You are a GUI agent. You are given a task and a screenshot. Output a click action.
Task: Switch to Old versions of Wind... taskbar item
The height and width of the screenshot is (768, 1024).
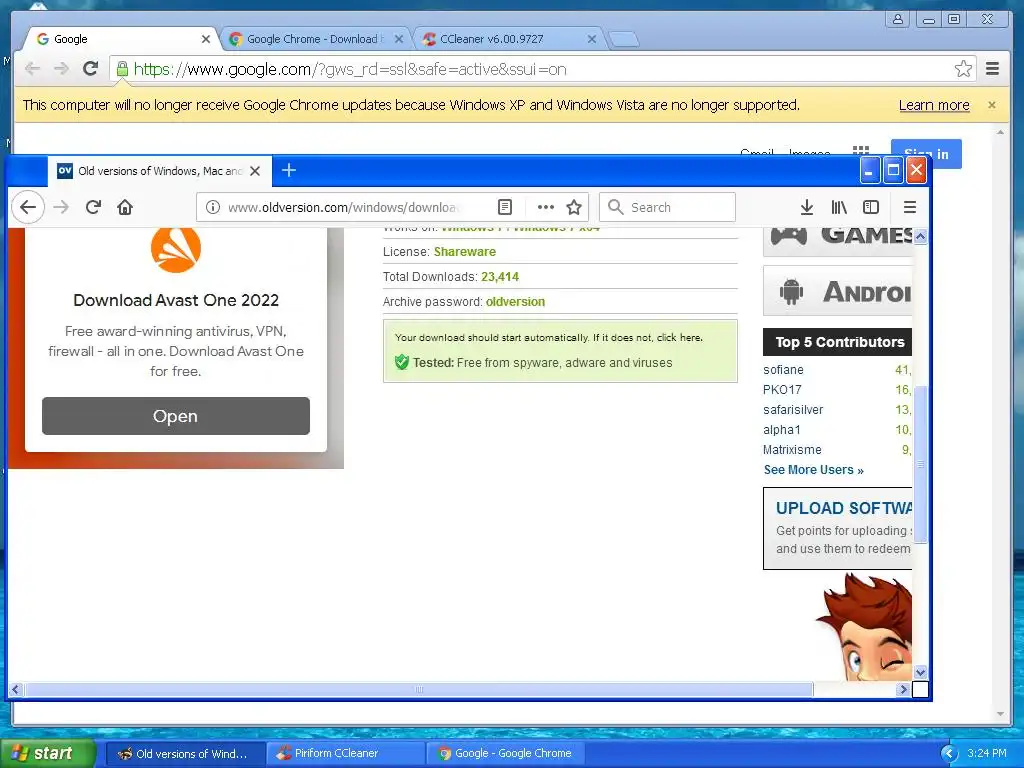pyautogui.click(x=185, y=753)
